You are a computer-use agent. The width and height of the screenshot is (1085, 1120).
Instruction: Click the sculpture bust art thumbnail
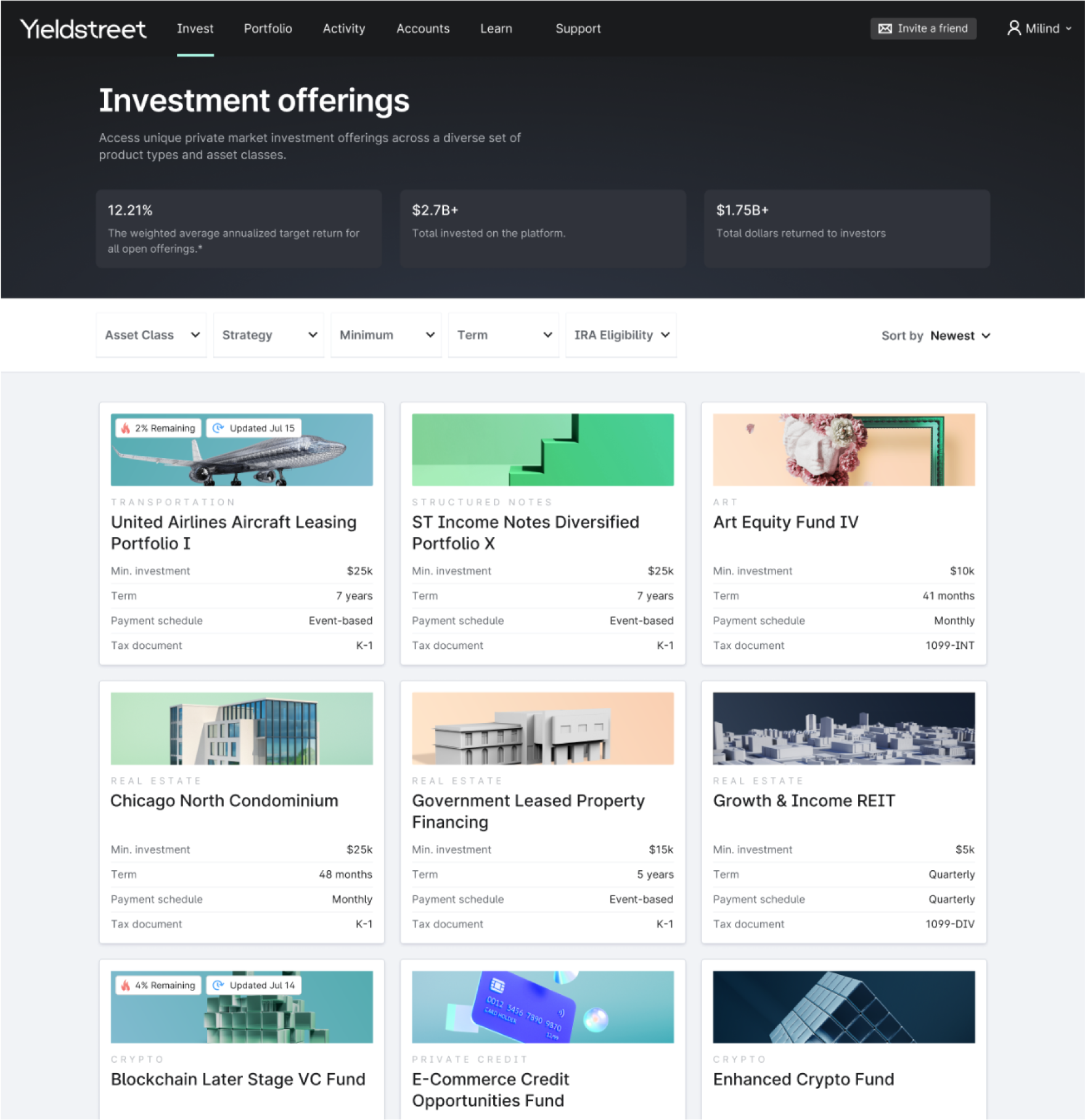(844, 450)
